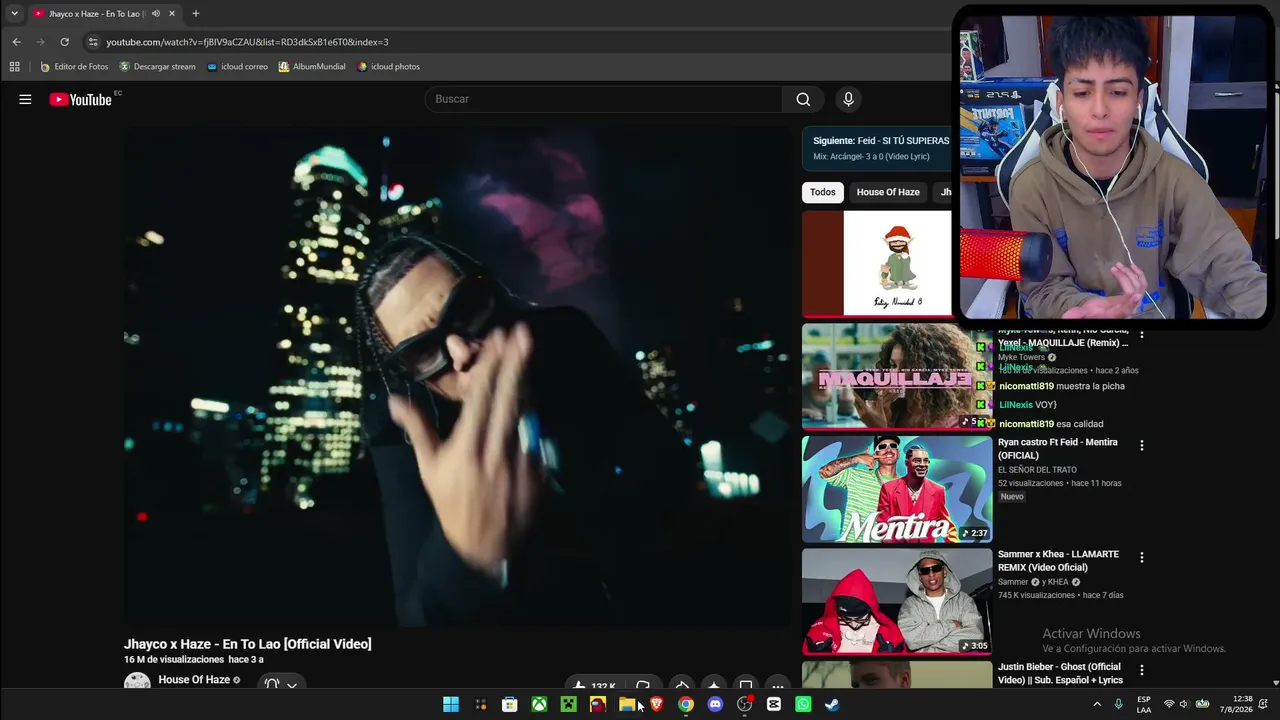Open more options for Justin Bieber Ghost
The image size is (1280, 720).
point(1142,670)
